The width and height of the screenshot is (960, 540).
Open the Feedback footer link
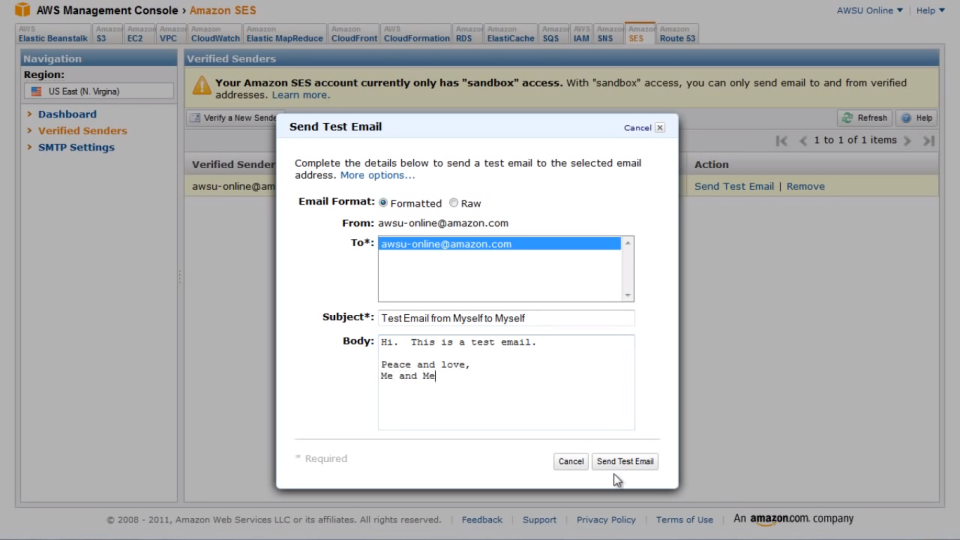pyautogui.click(x=482, y=519)
